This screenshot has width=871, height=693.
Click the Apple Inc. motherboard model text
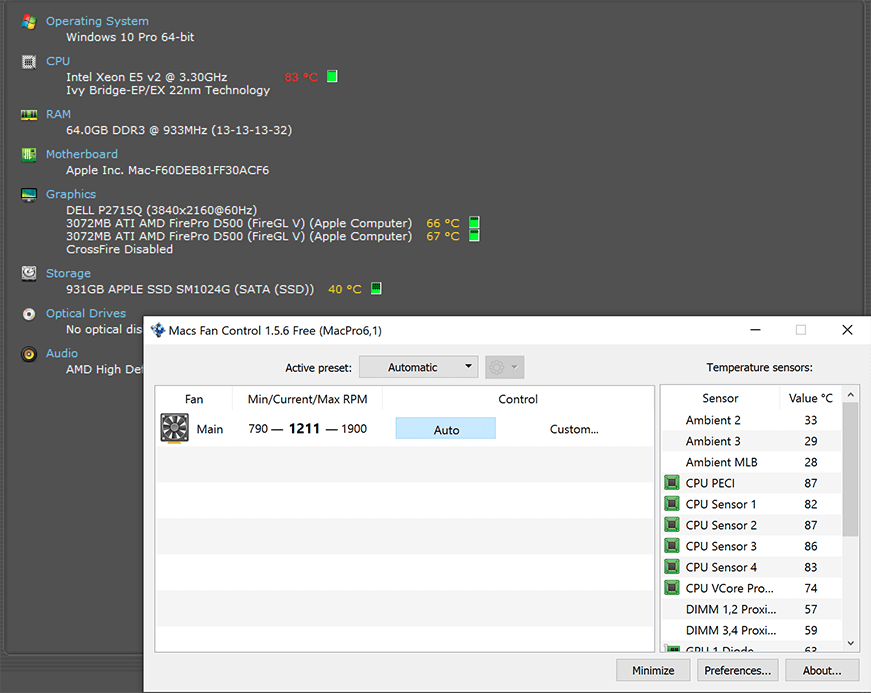(x=167, y=170)
